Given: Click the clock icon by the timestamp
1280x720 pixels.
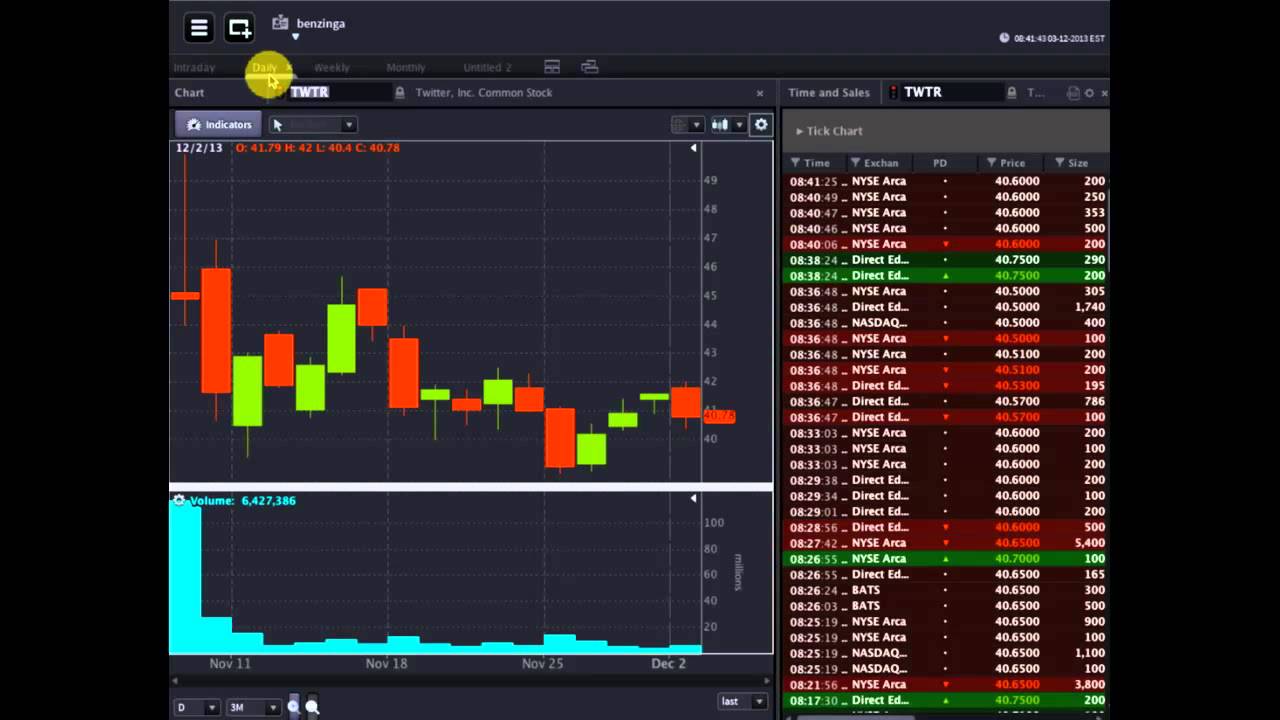Looking at the screenshot, I should (1004, 38).
